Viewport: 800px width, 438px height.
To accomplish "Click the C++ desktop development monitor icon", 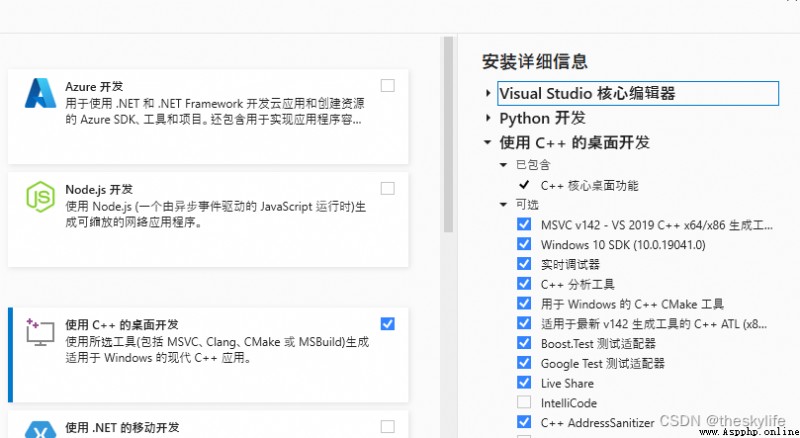I will [x=40, y=332].
